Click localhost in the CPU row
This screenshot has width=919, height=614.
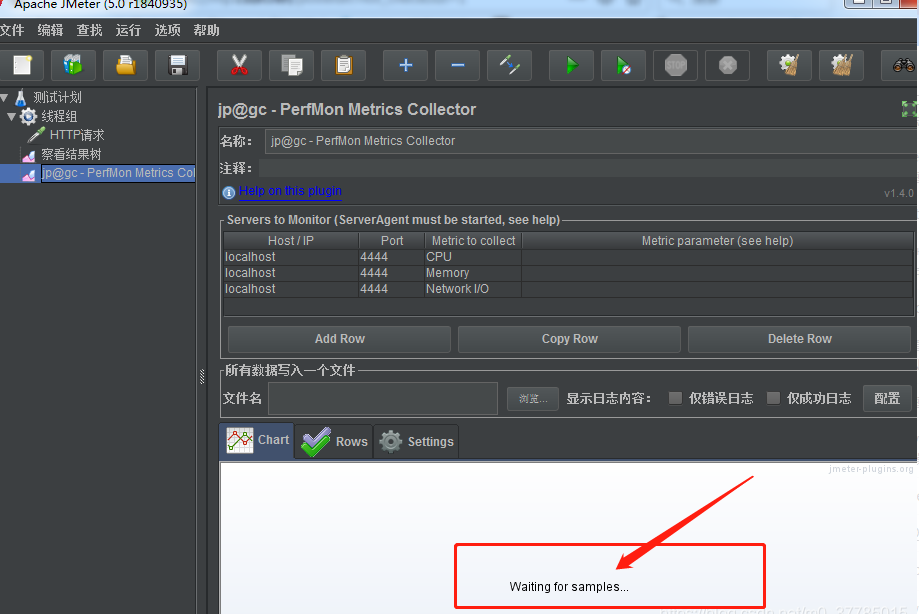(x=291, y=257)
